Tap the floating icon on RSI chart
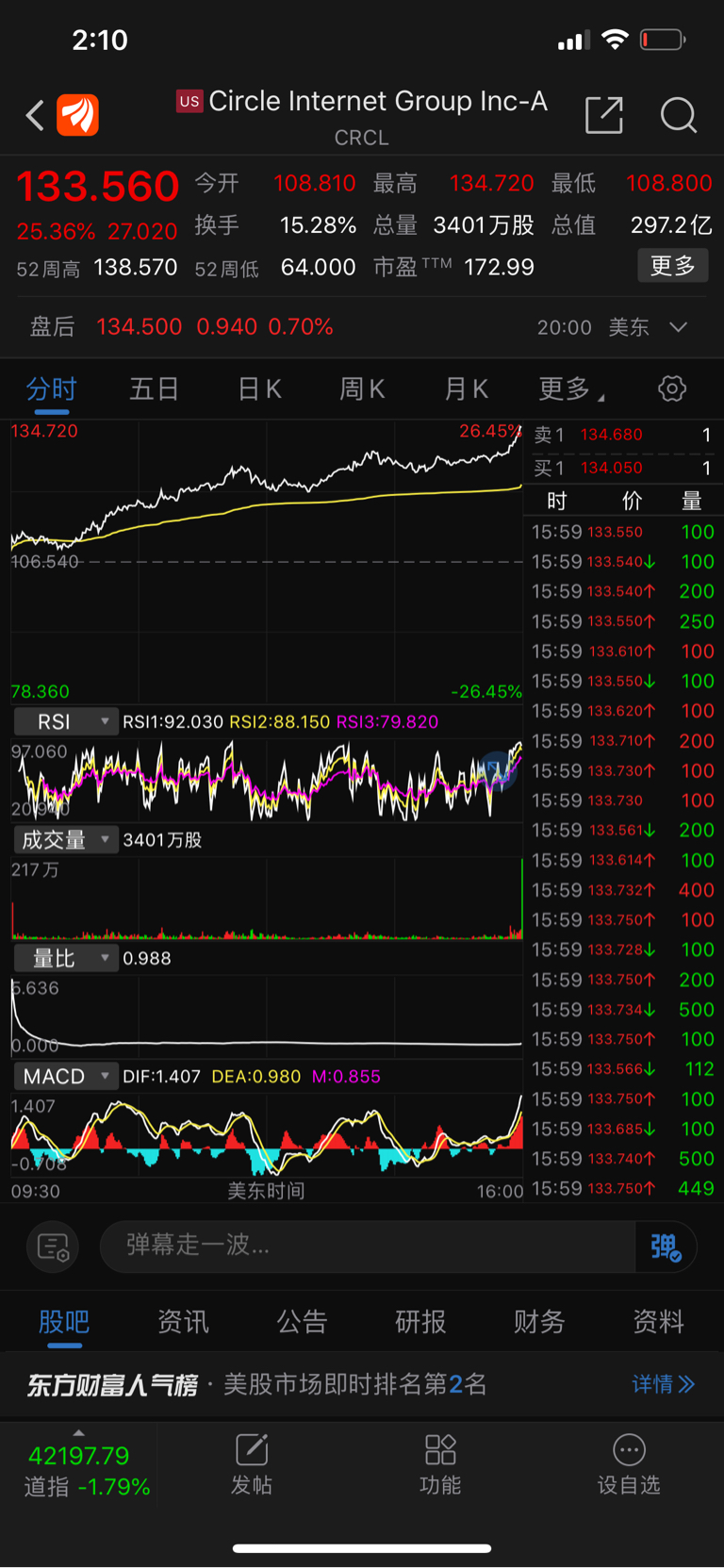724x1568 pixels. click(498, 770)
